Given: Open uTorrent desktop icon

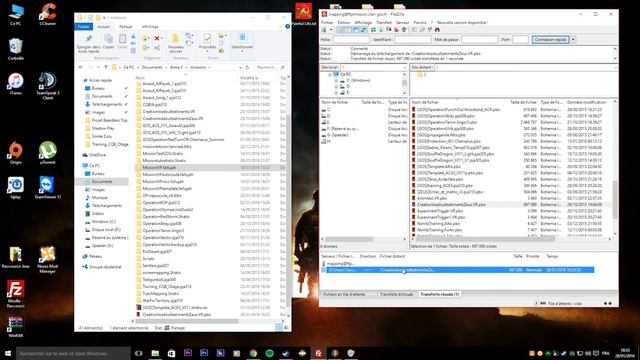Looking at the screenshot, I should point(47,153).
